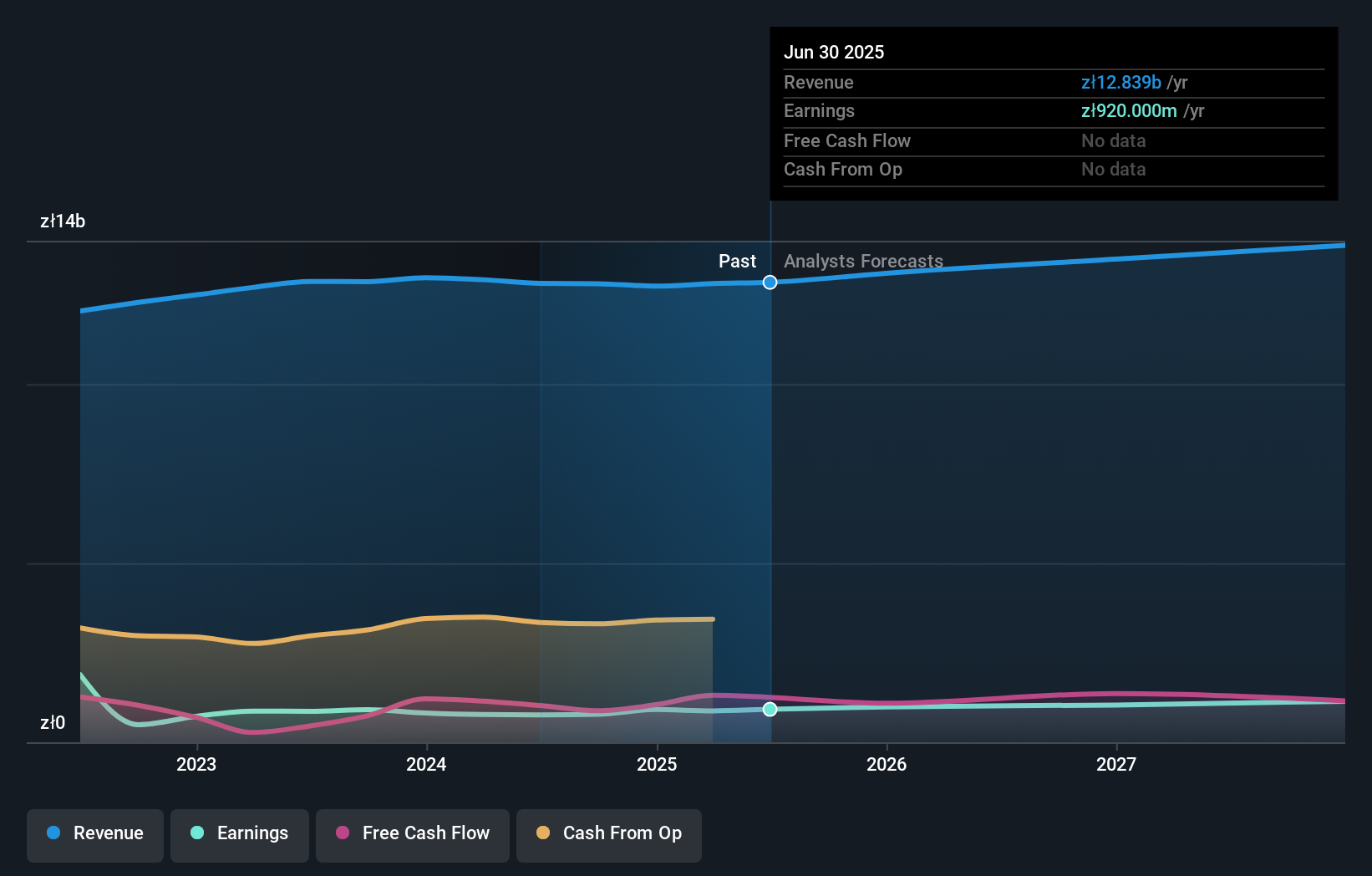Click the Free Cash Flow legend button
1372x876 pixels.
click(x=412, y=835)
